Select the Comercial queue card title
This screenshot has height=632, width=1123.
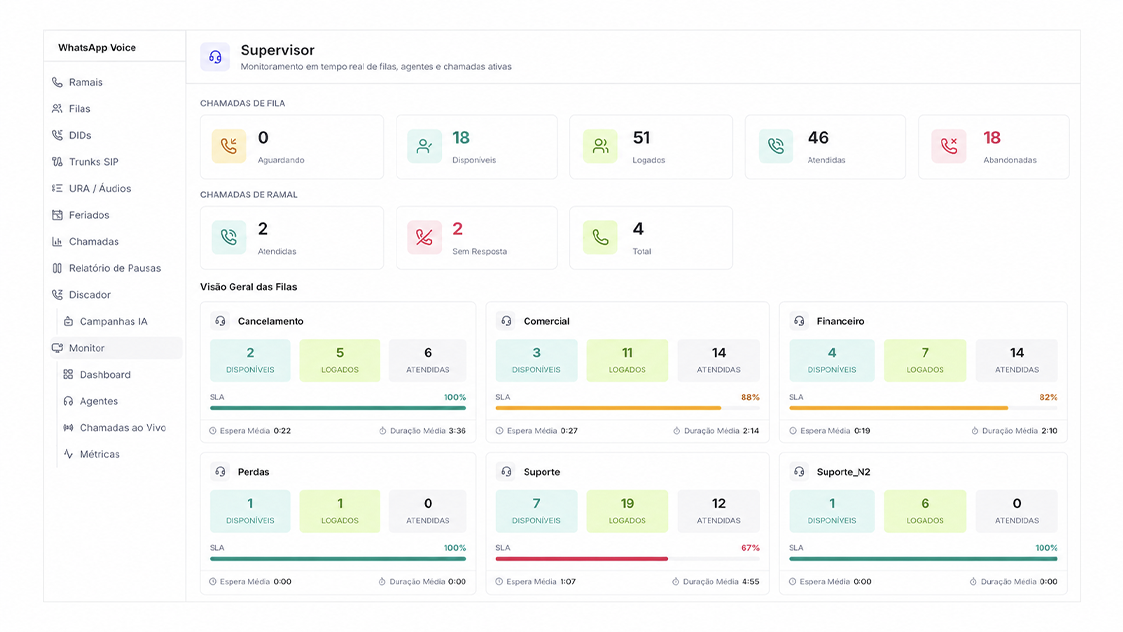546,321
